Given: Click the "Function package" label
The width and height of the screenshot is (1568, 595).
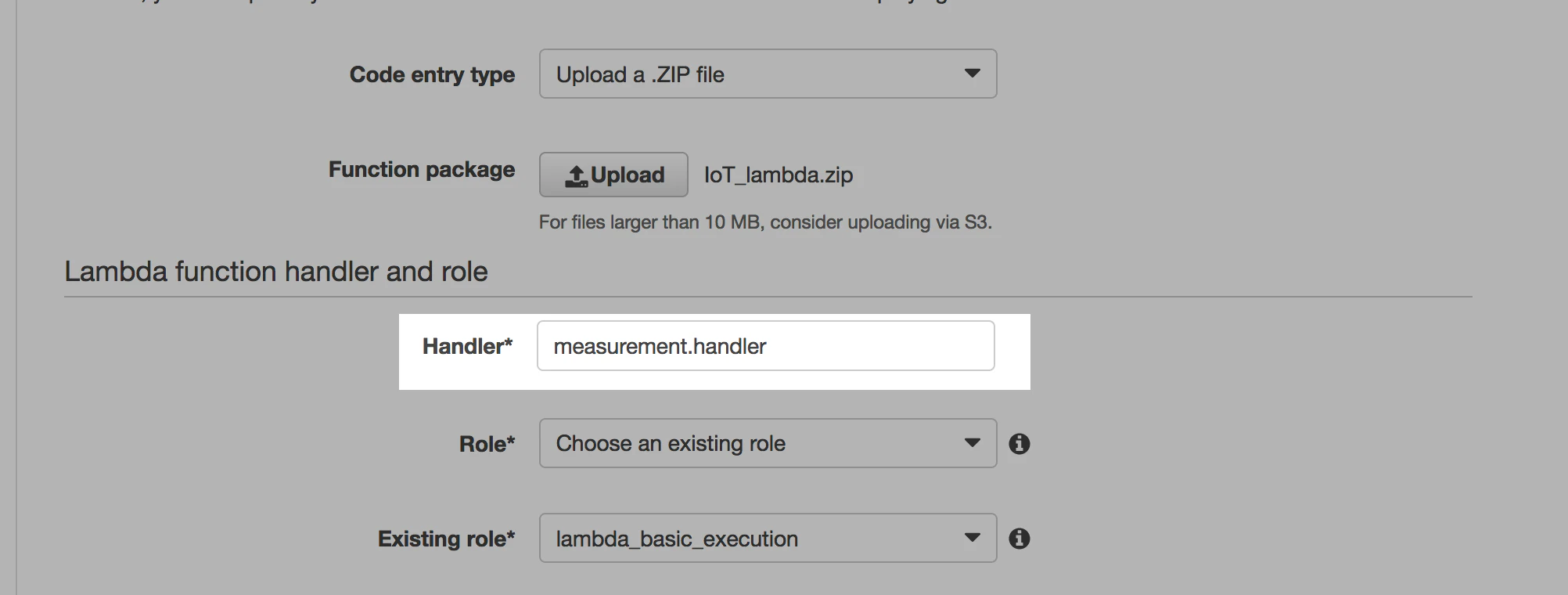Looking at the screenshot, I should pos(422,170).
